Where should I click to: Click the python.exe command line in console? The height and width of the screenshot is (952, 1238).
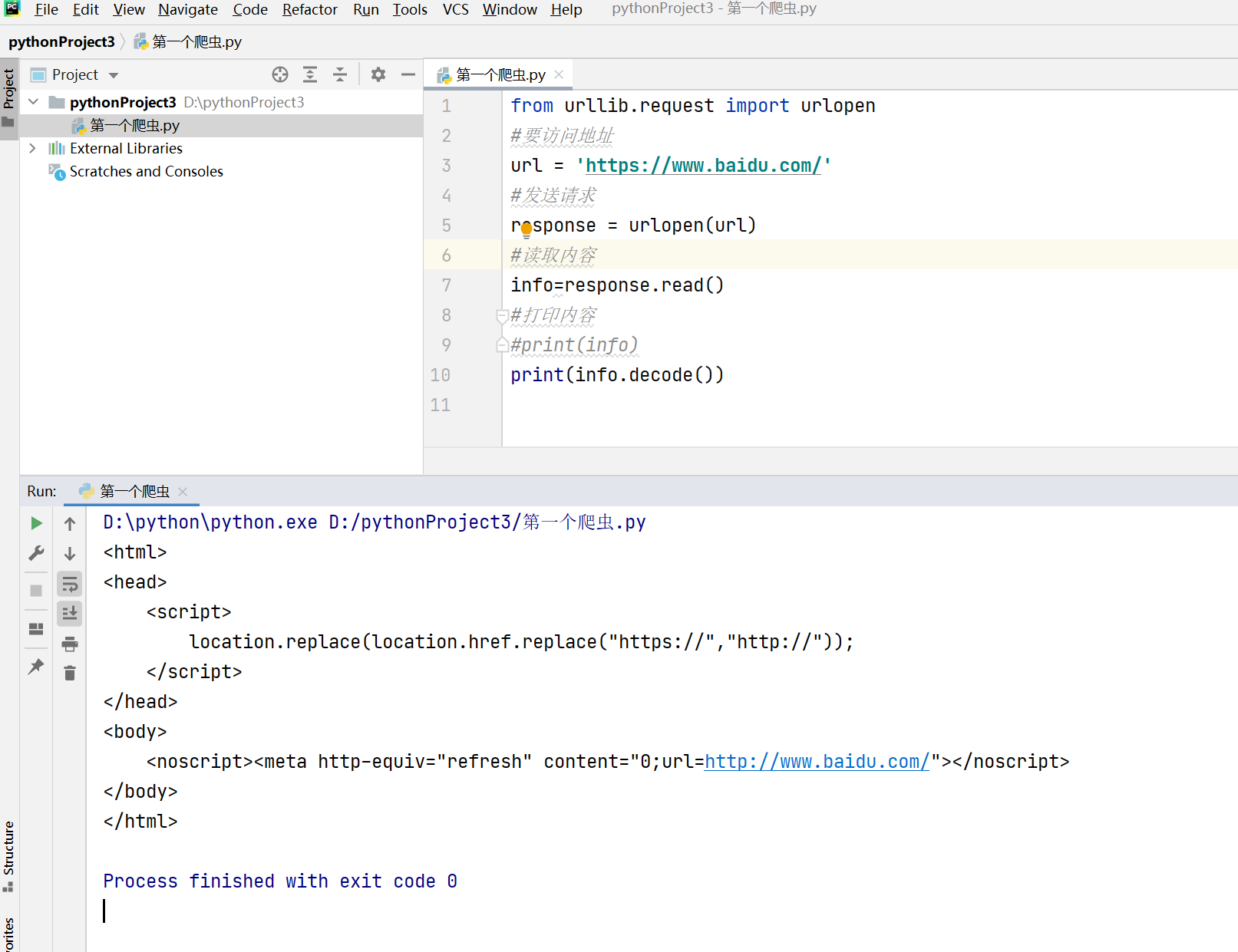[375, 522]
